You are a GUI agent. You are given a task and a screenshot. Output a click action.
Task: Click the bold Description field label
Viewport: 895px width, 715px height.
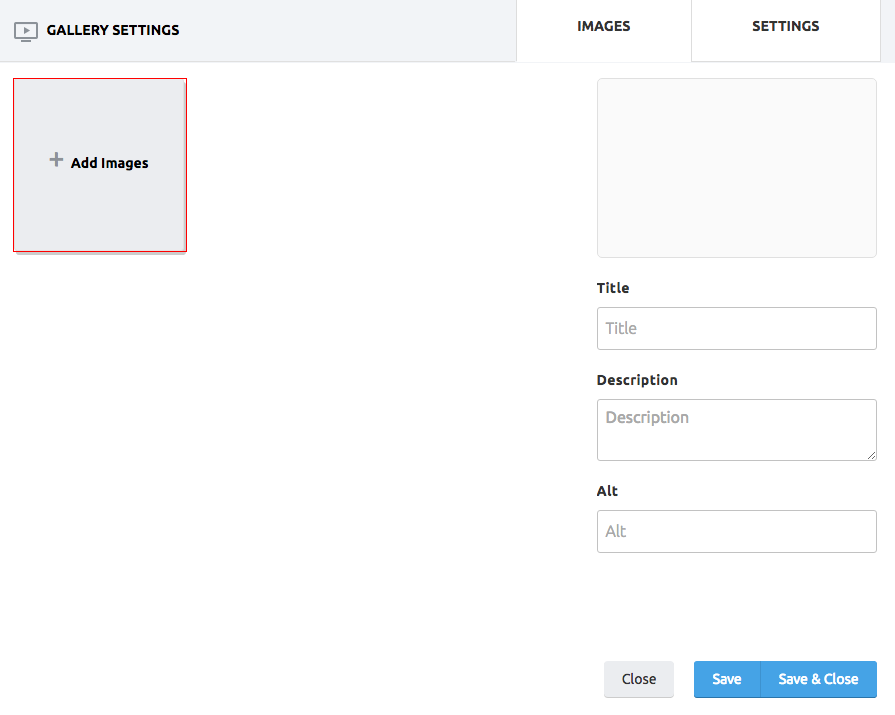coord(637,380)
